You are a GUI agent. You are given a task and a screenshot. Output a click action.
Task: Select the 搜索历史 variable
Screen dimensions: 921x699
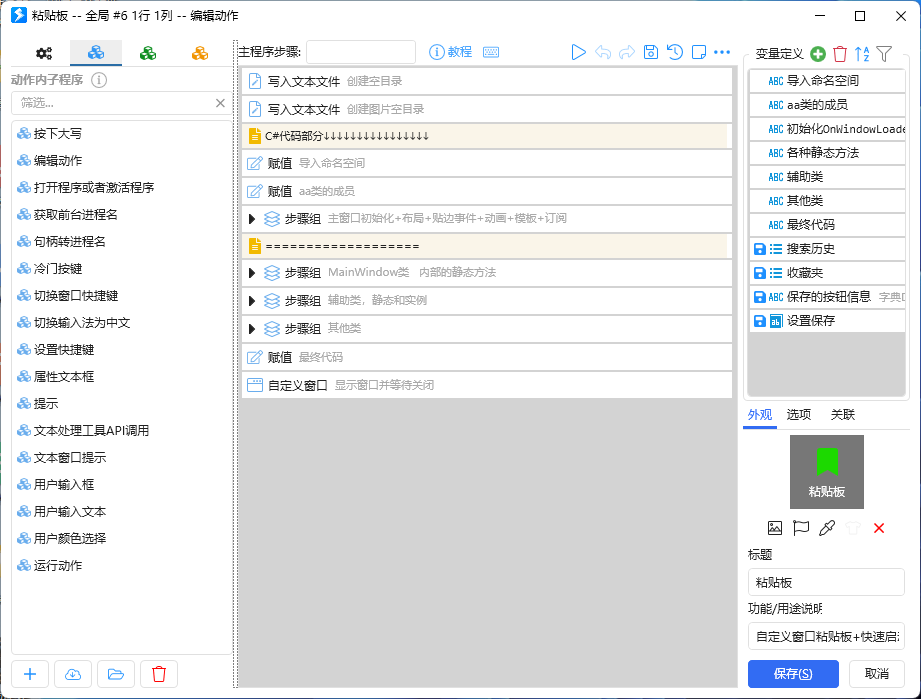pyautogui.click(x=827, y=249)
